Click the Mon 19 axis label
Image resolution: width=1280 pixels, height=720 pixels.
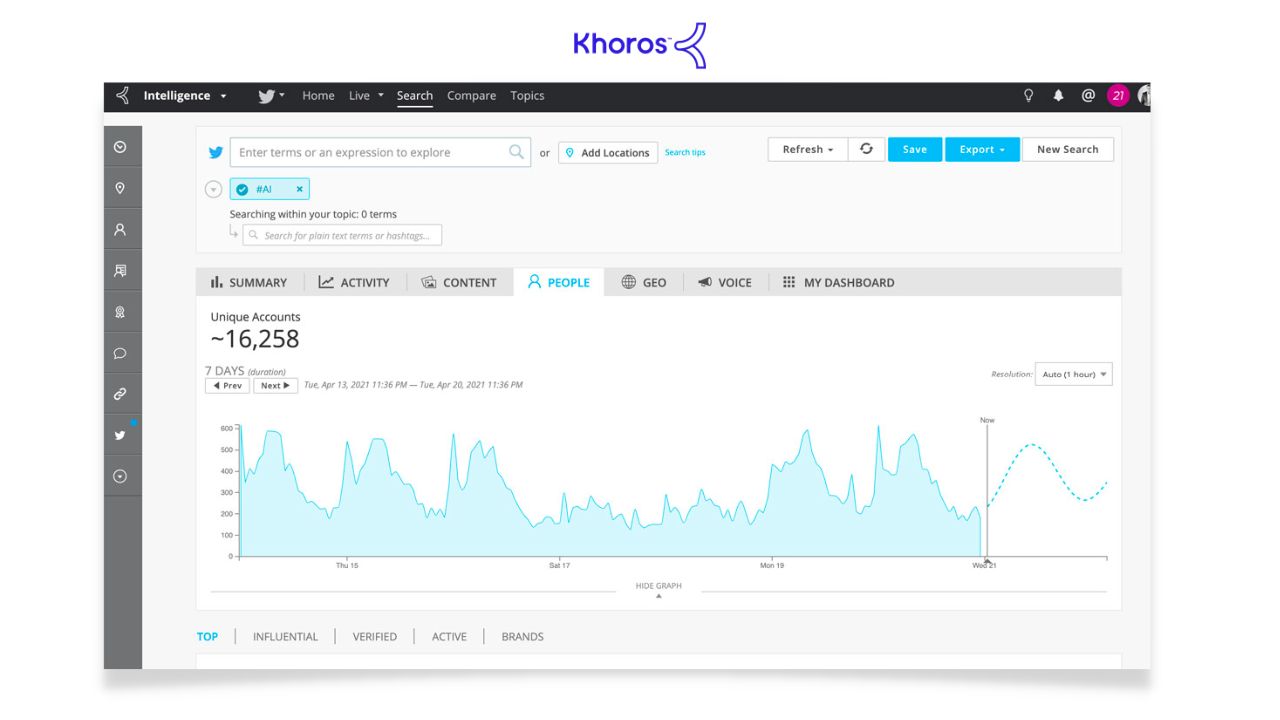tap(772, 566)
